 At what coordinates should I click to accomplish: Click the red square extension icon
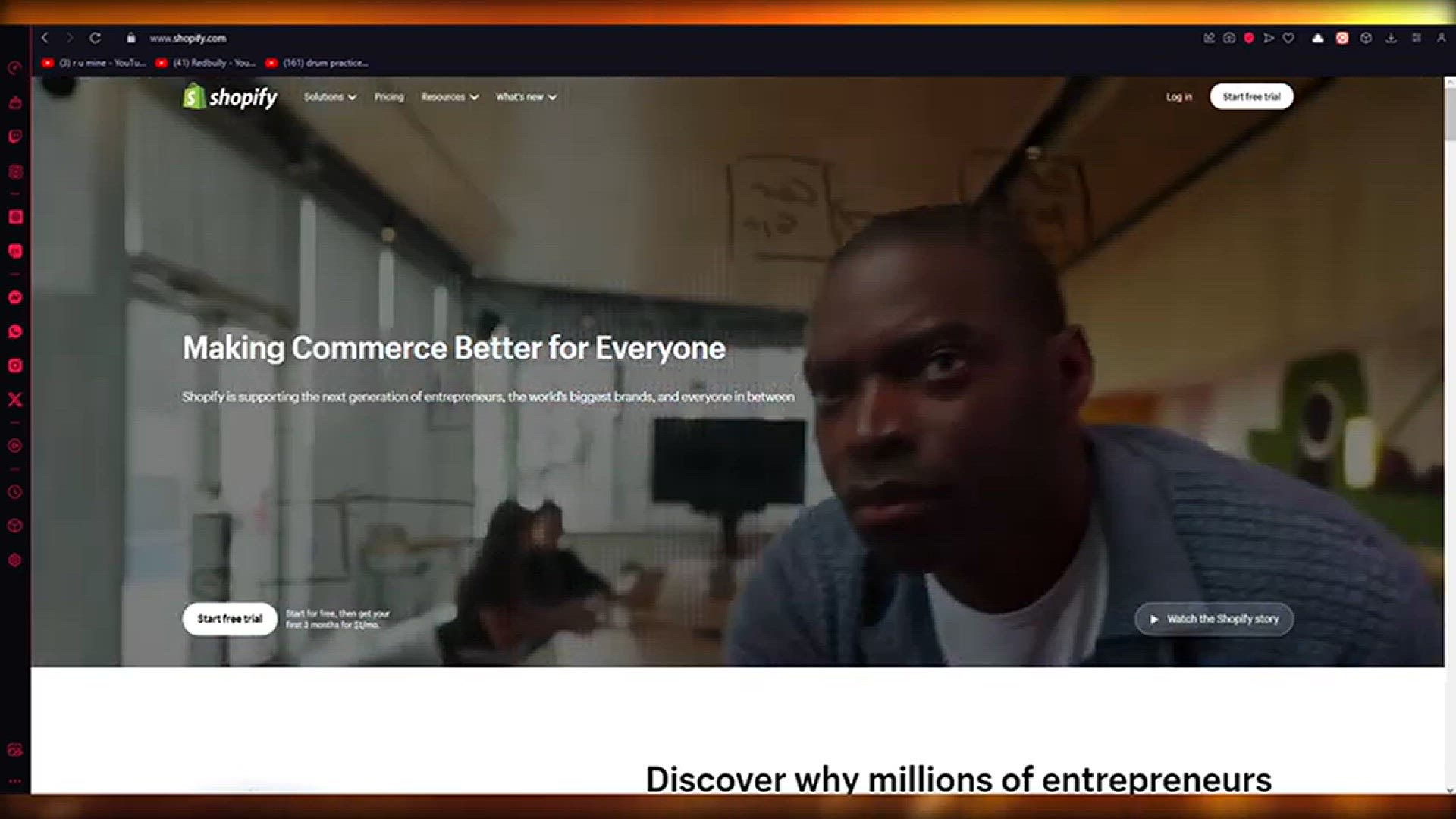click(1342, 38)
